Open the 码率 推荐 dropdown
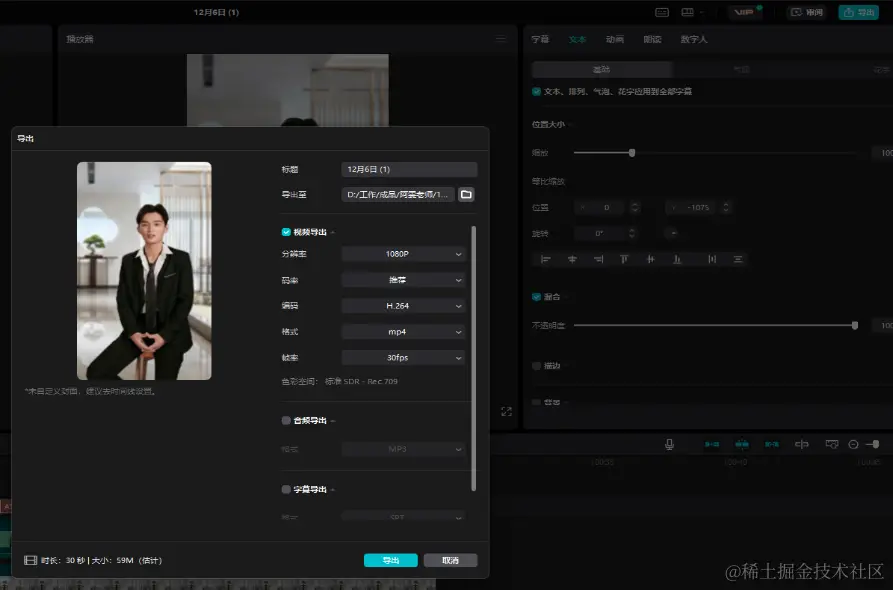This screenshot has width=893, height=590. (x=403, y=280)
